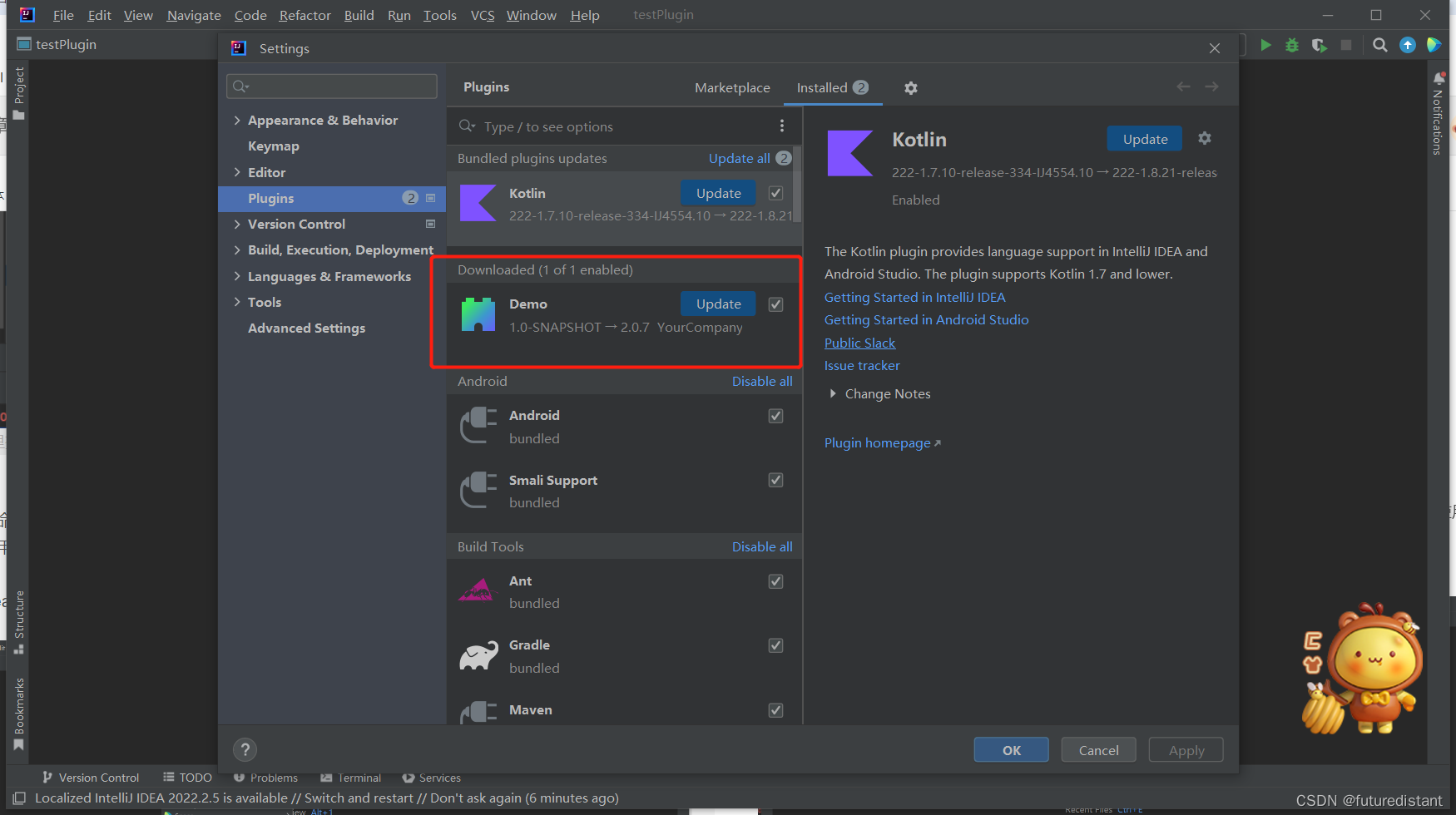Viewport: 1456px width, 815px height.
Task: Click the plugin search options kebab menu
Action: [781, 126]
